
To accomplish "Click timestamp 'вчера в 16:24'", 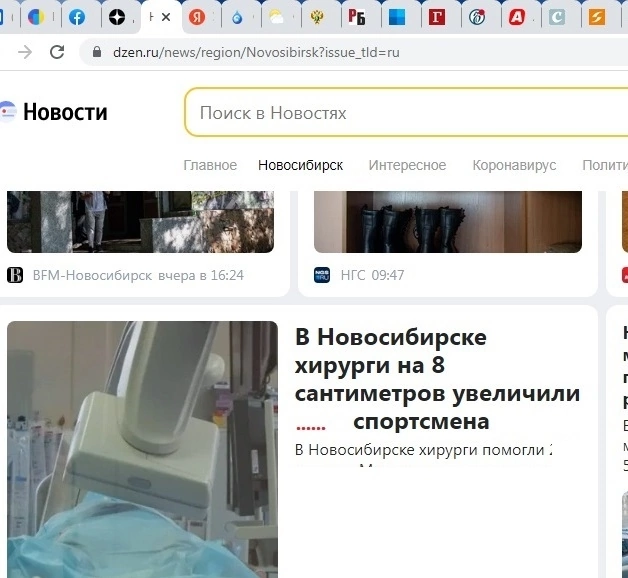I will pos(201,275).
